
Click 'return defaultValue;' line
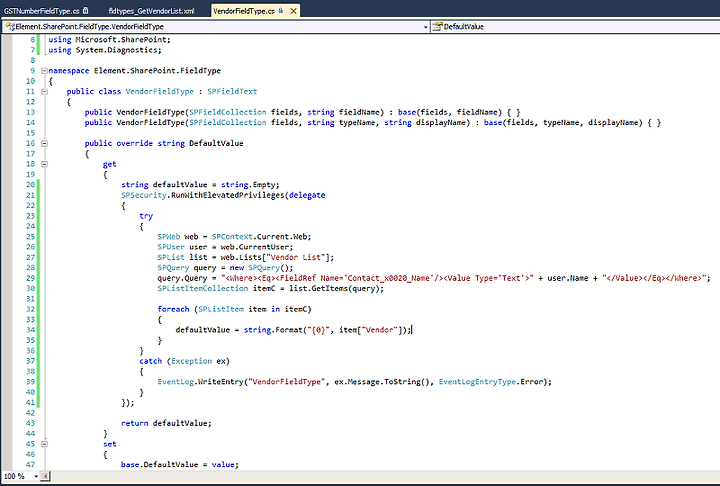pos(166,423)
